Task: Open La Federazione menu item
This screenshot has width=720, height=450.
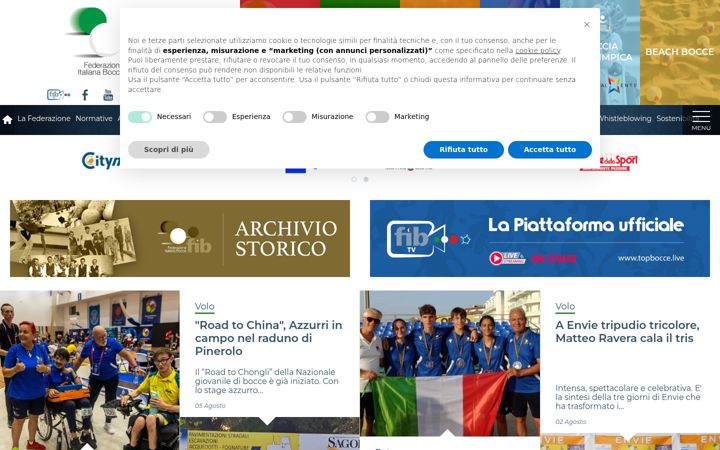Action: tap(44, 118)
